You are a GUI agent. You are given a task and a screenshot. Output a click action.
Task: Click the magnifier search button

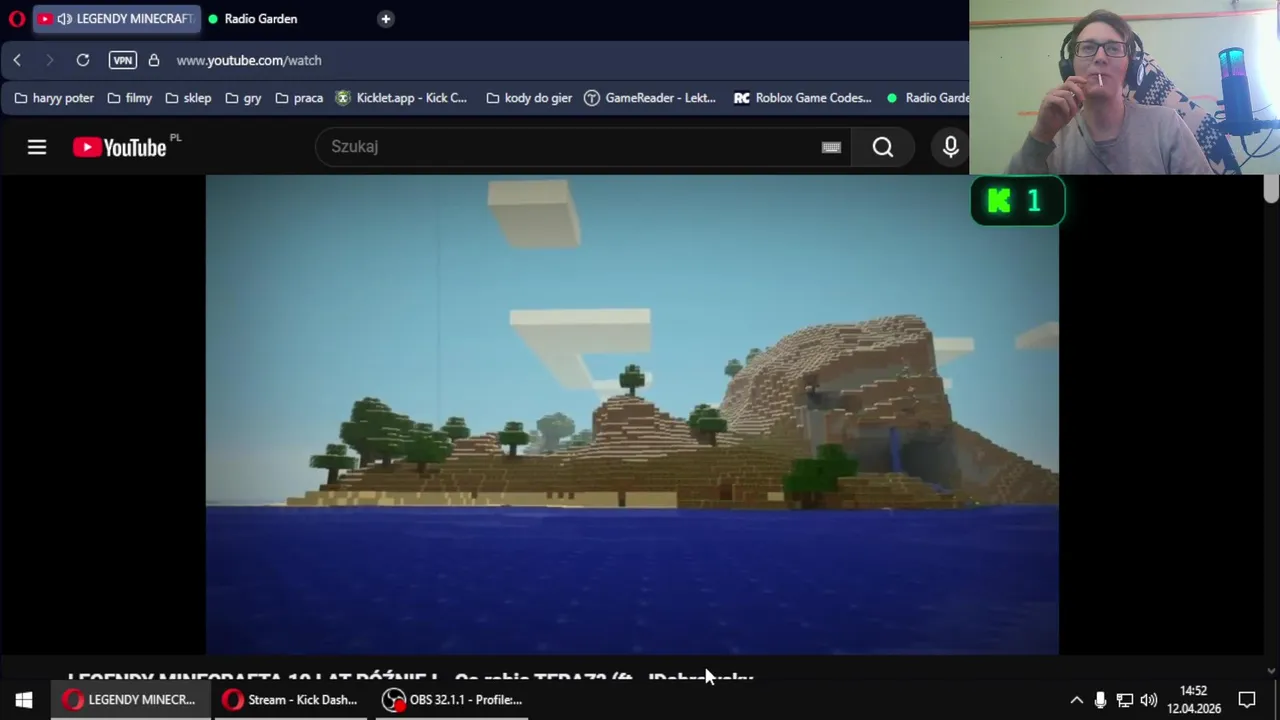883,147
